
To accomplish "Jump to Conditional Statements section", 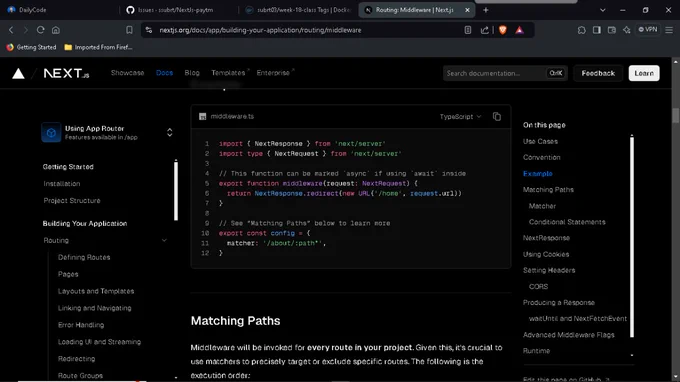I will (x=567, y=222).
